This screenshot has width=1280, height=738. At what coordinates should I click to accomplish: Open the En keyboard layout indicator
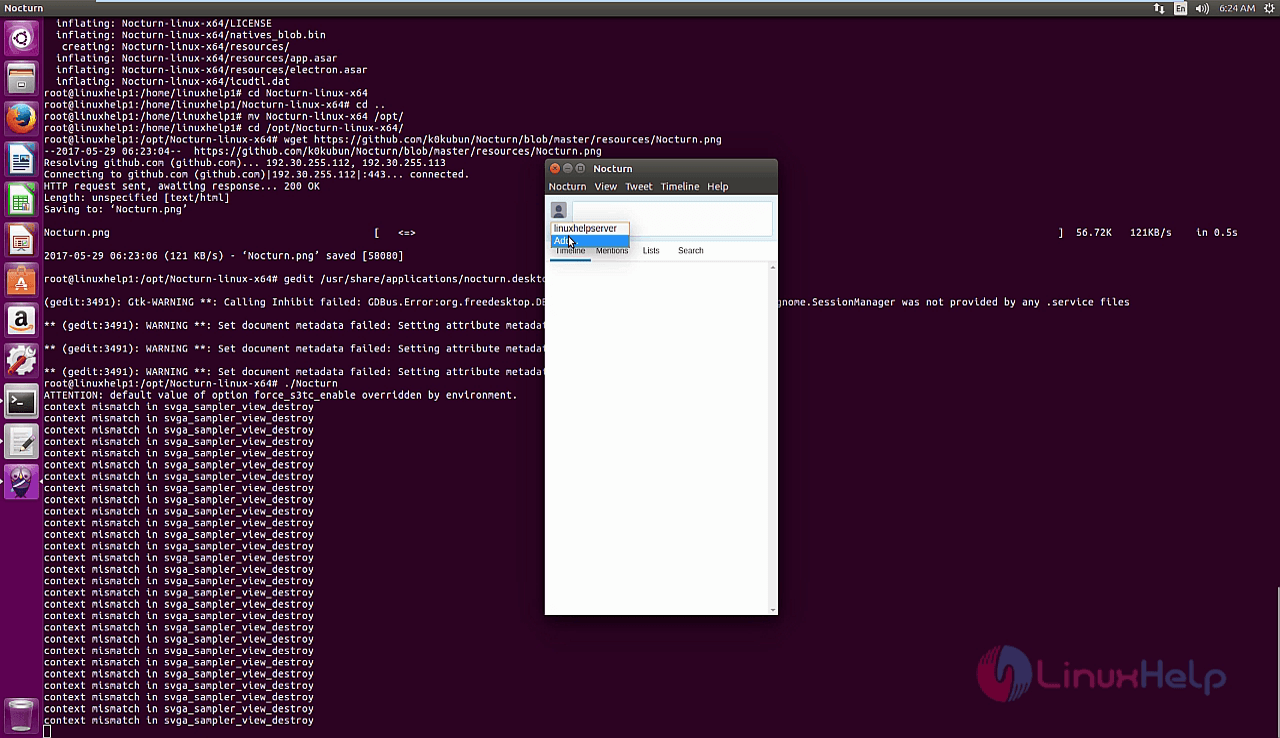tap(1181, 8)
